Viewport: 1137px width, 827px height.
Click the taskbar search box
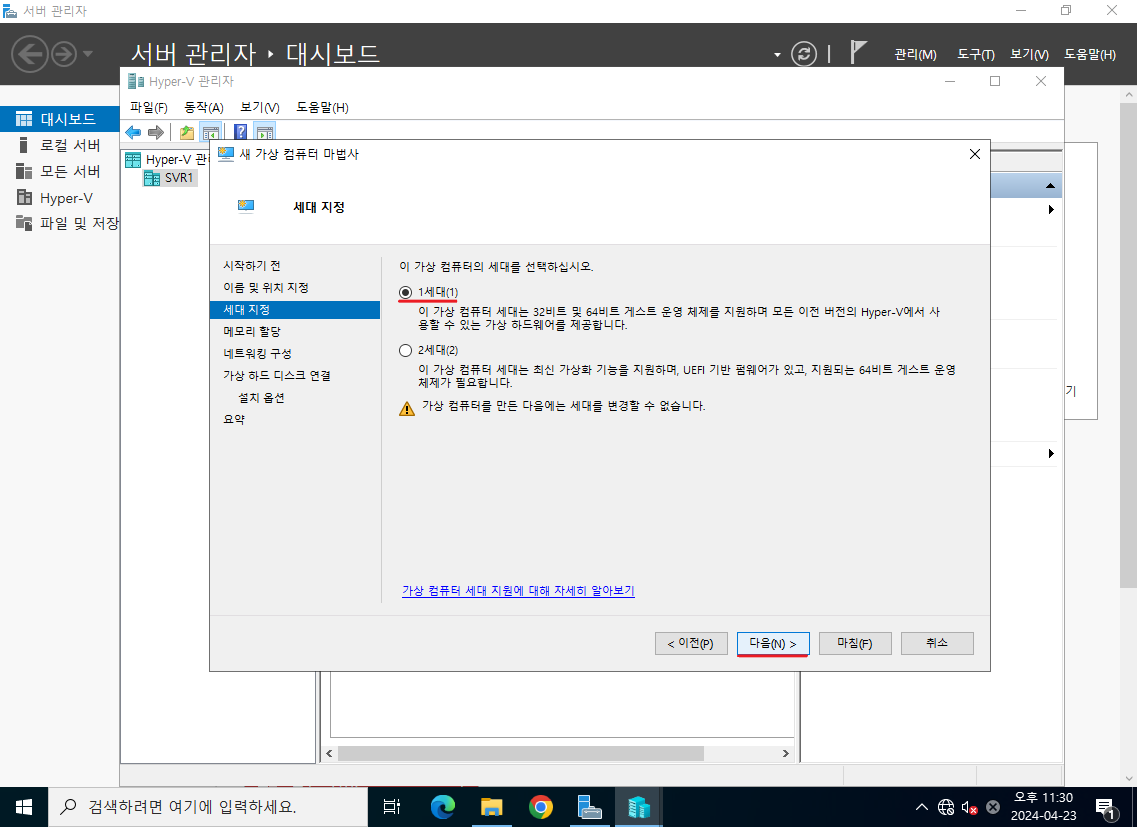208,807
